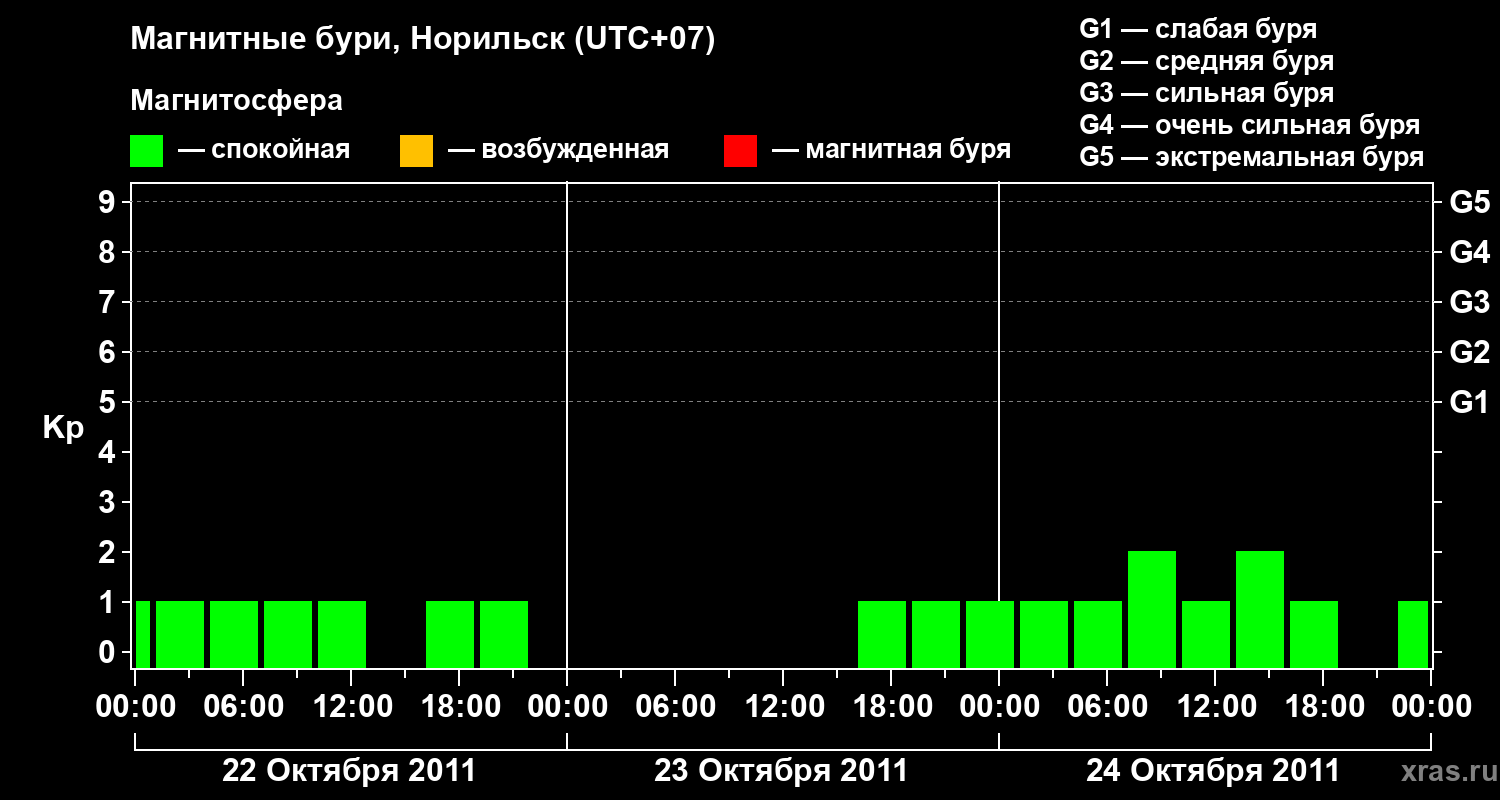
Task: Click the 'G5' label on the right axis
Action: click(1469, 202)
